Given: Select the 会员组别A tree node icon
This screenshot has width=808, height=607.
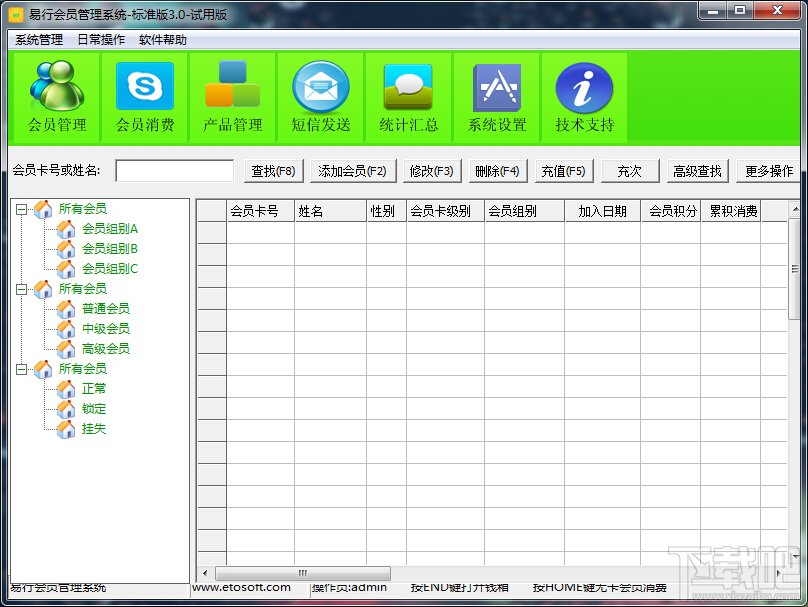Looking at the screenshot, I should [66, 229].
